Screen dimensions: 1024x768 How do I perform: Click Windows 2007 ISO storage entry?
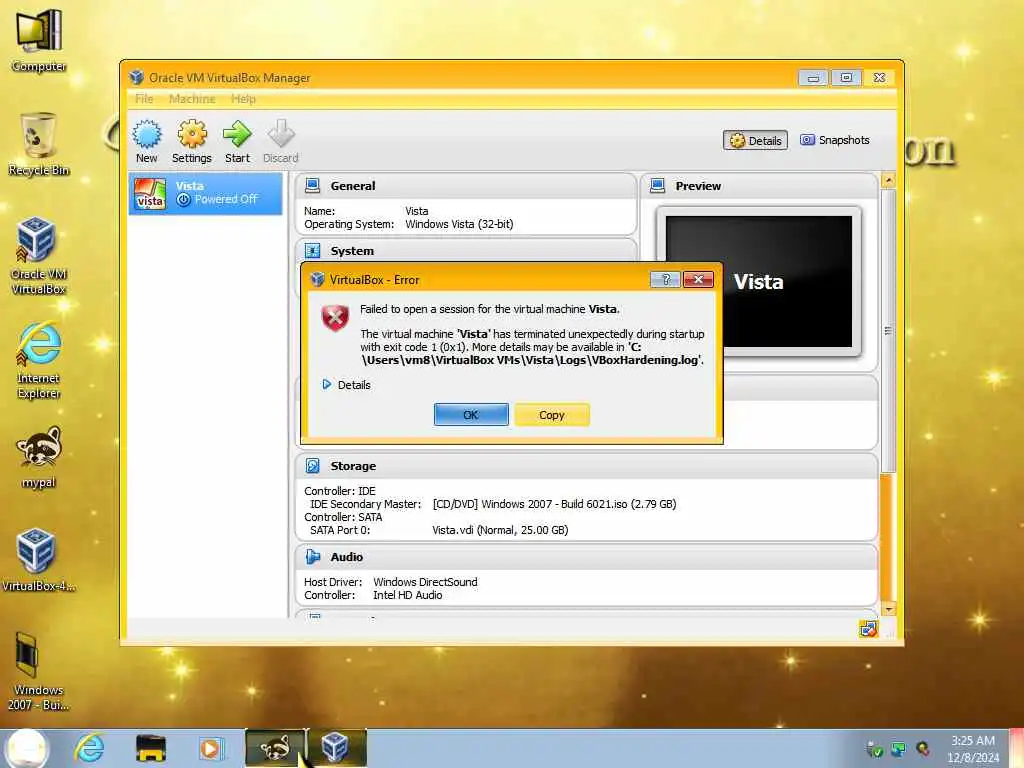[554, 504]
